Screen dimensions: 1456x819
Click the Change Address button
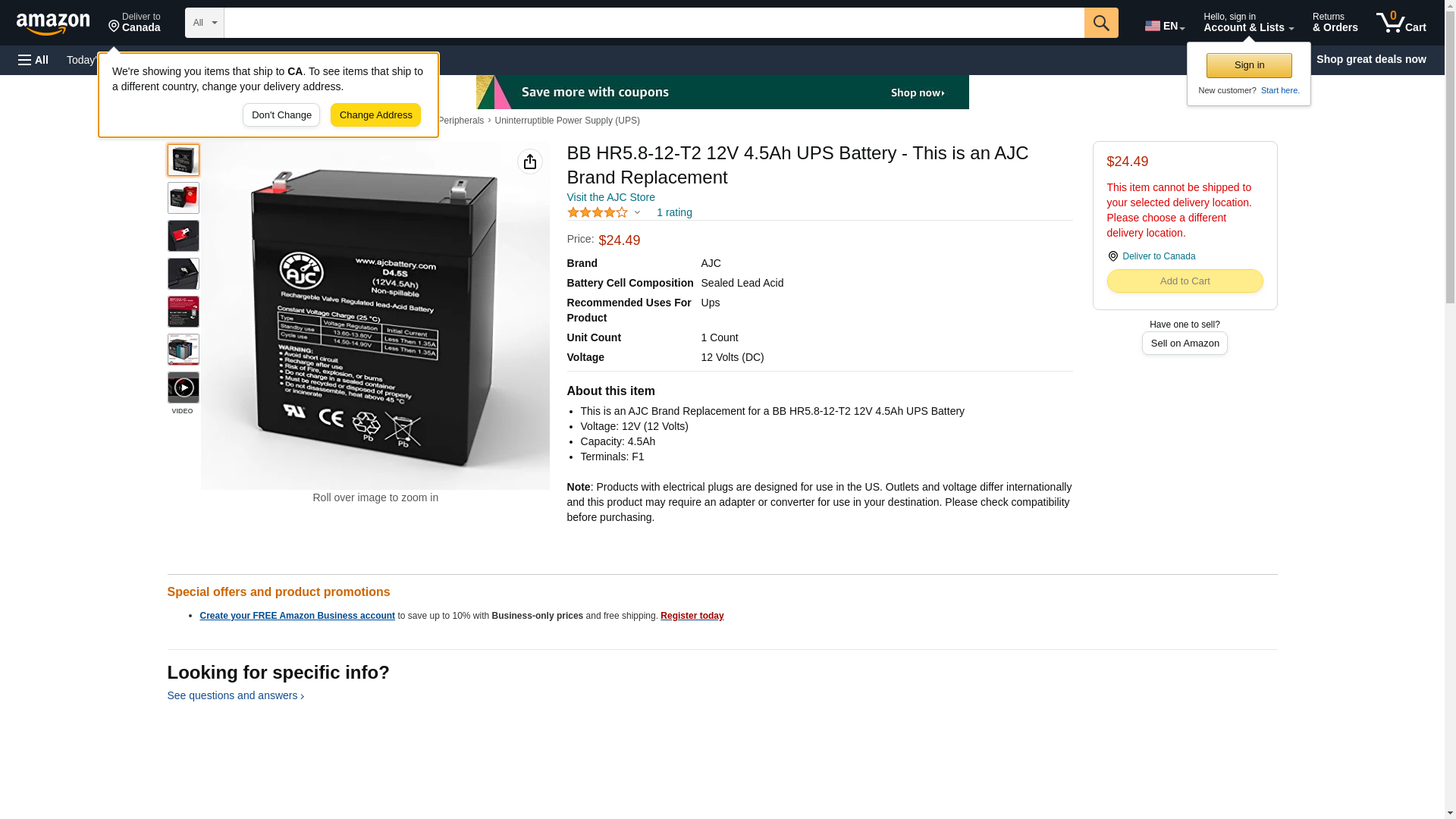click(375, 115)
